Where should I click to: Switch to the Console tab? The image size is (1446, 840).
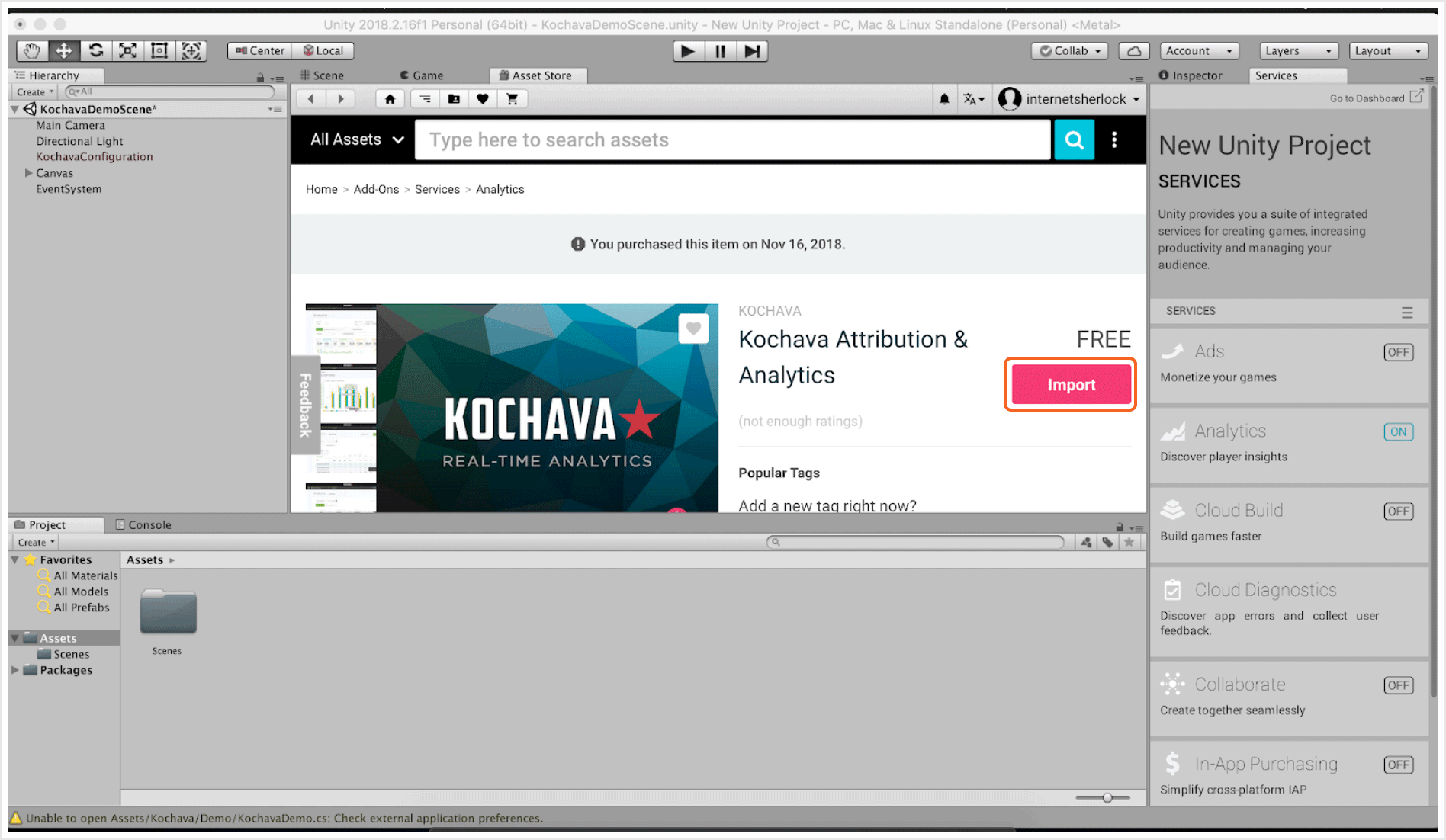(143, 524)
